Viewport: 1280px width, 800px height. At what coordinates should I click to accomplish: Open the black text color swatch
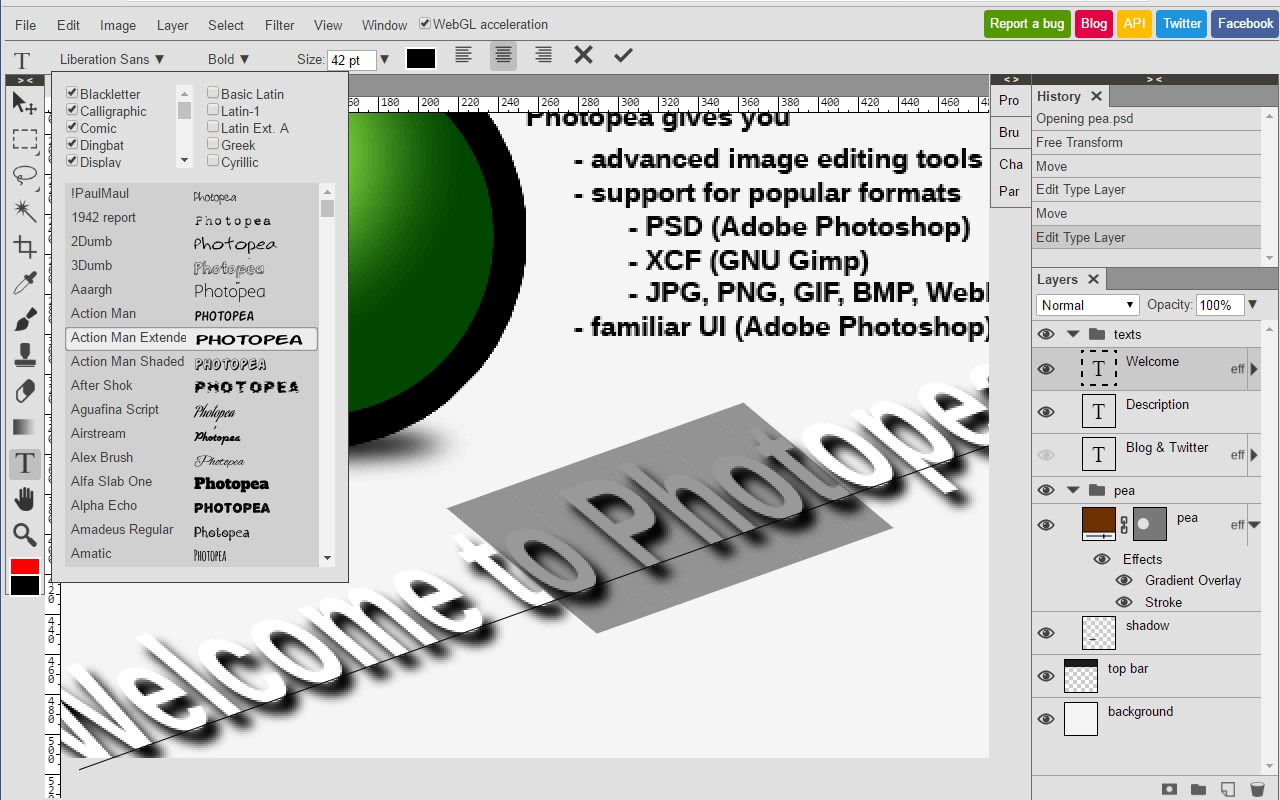(x=421, y=59)
